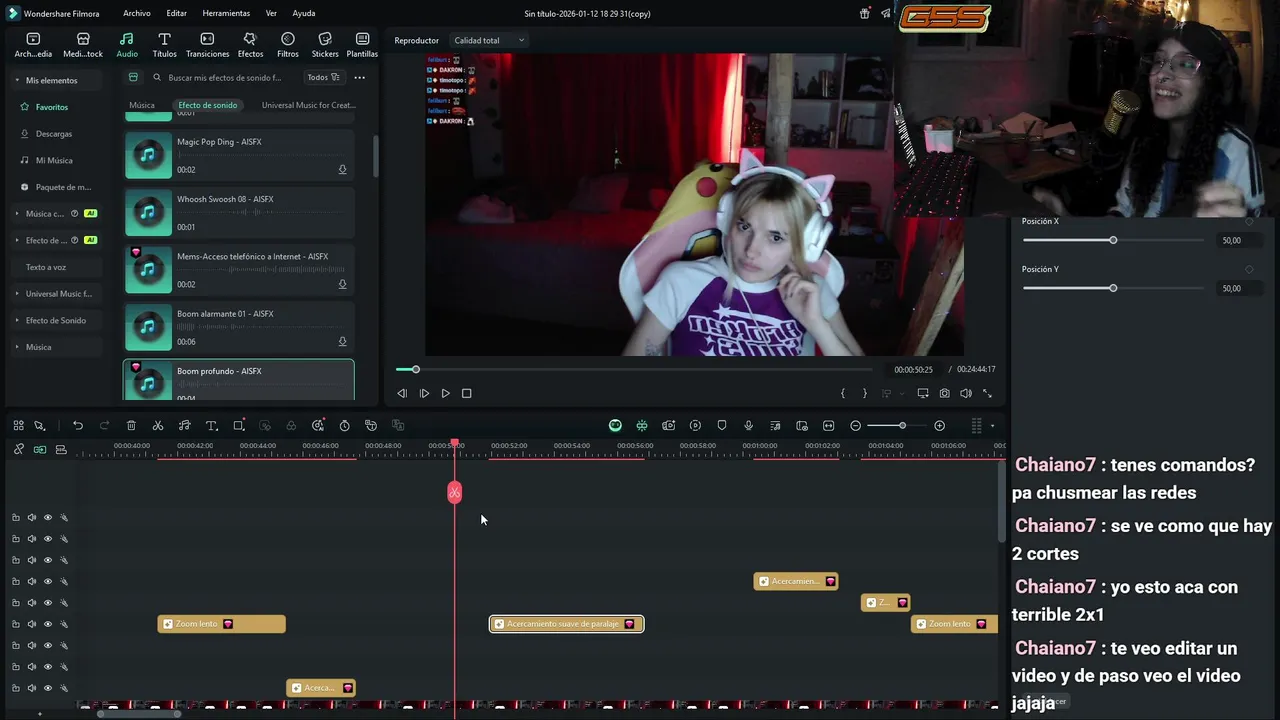Select Mi Música in the sidebar

click(54, 160)
